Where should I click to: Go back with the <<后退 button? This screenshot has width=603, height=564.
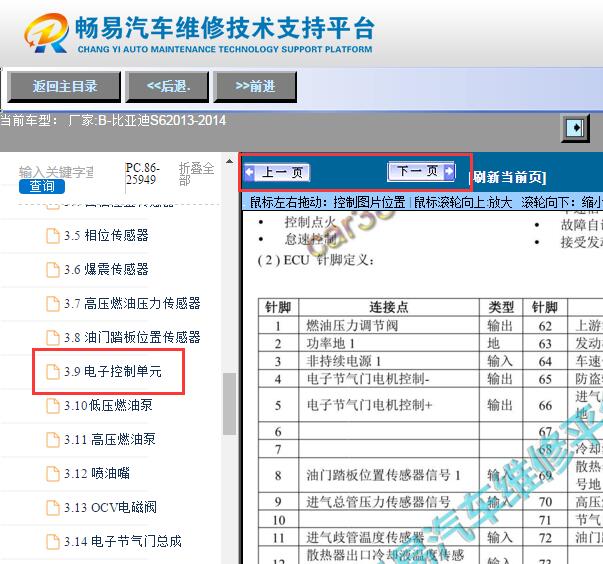(x=168, y=87)
